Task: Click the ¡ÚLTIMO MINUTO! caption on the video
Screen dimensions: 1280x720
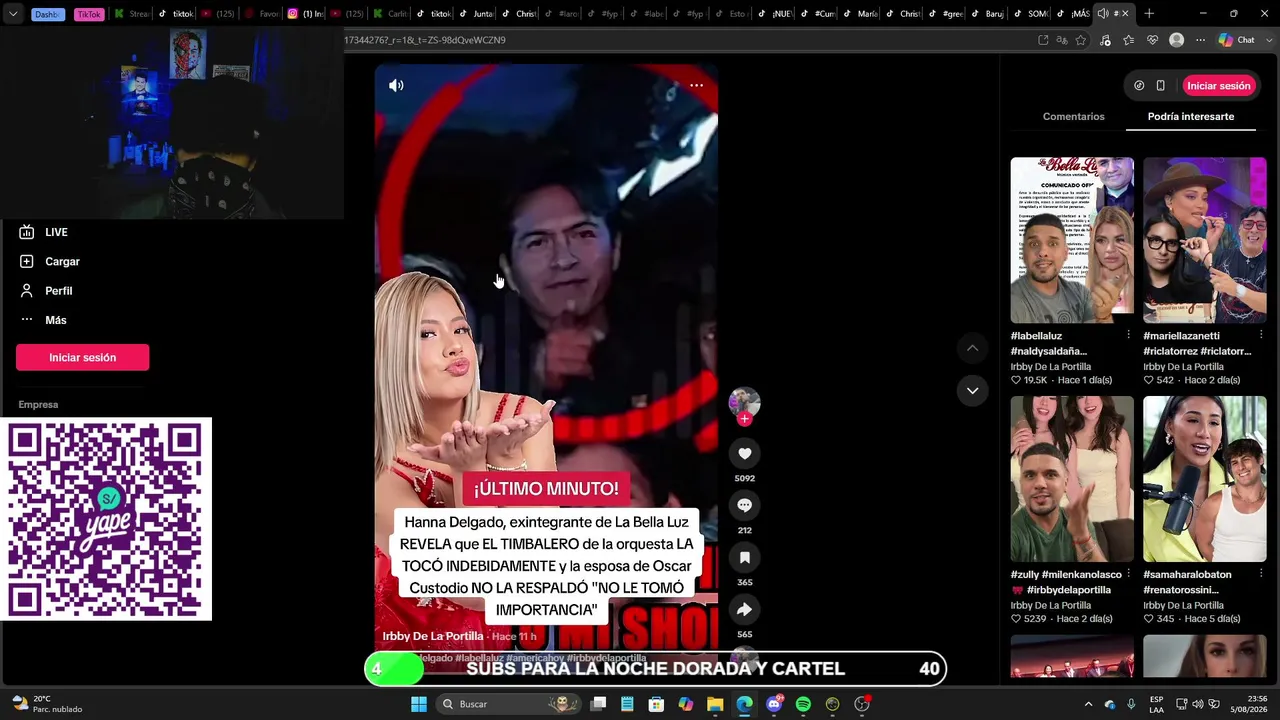Action: coord(546,489)
